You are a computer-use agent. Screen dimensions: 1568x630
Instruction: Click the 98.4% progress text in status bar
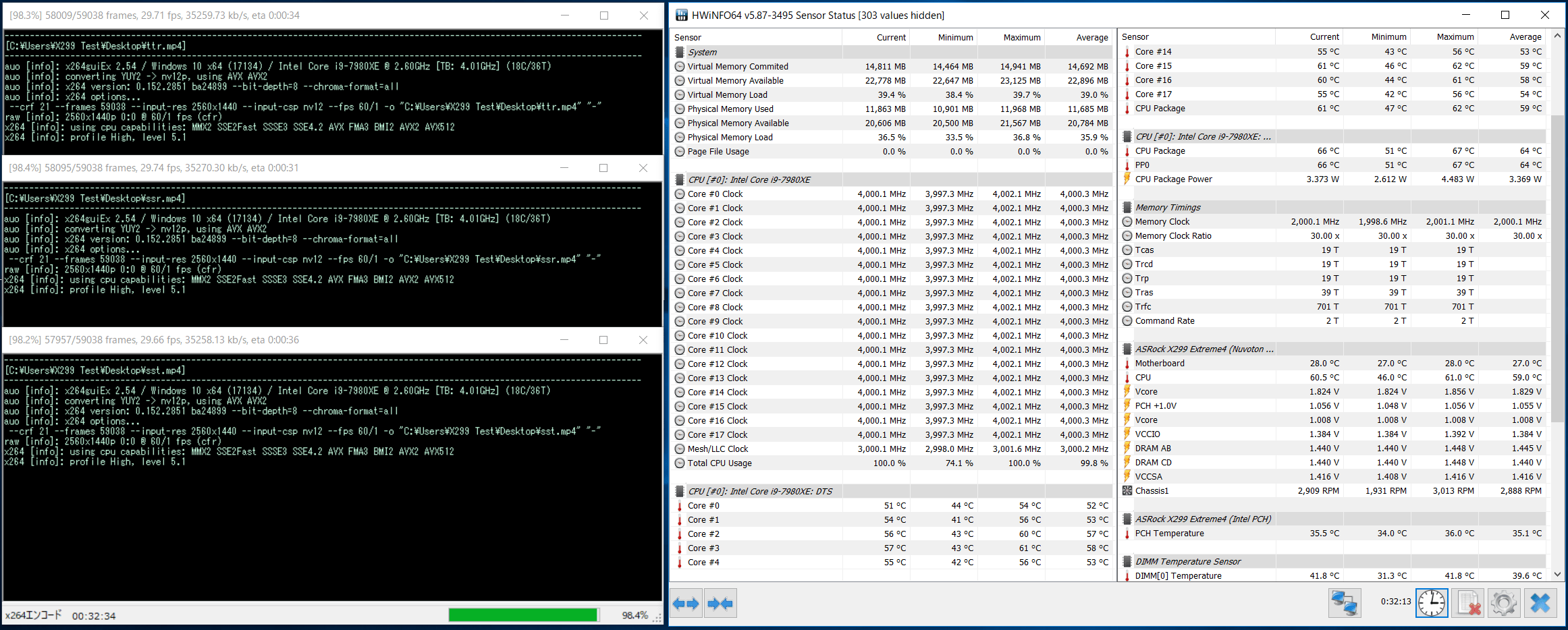click(x=634, y=615)
